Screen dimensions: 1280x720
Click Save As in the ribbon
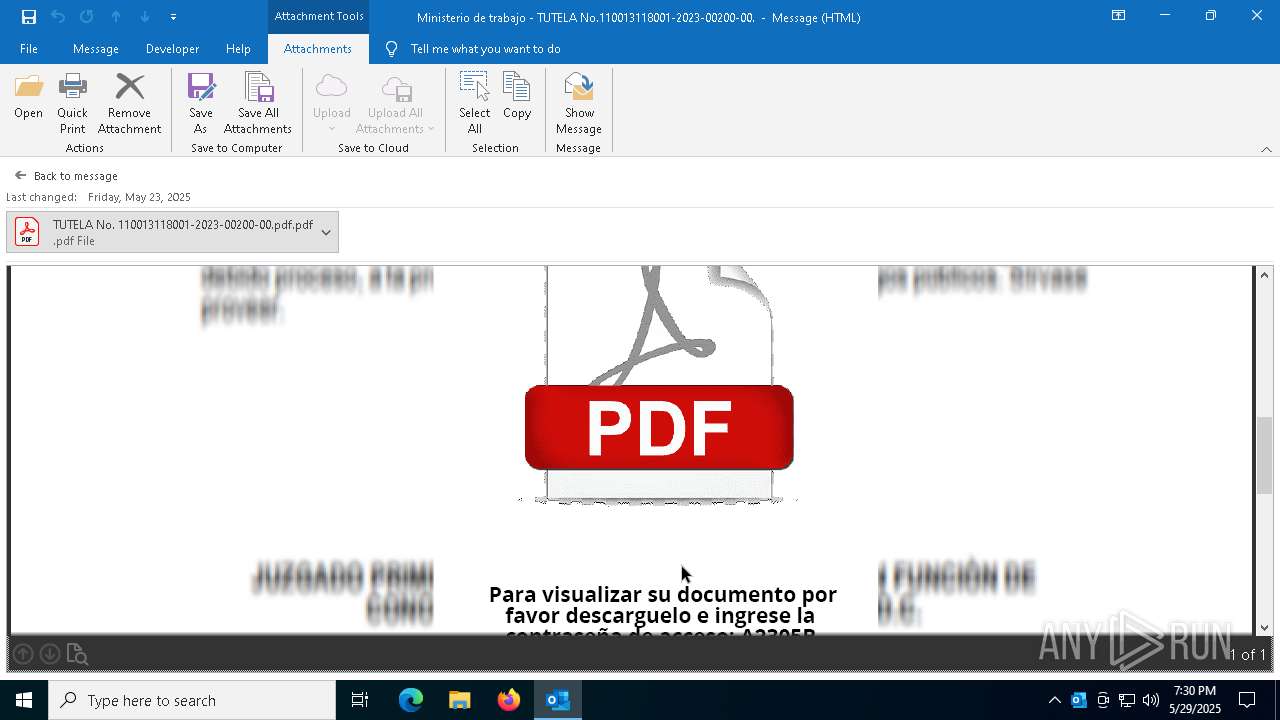pos(200,103)
